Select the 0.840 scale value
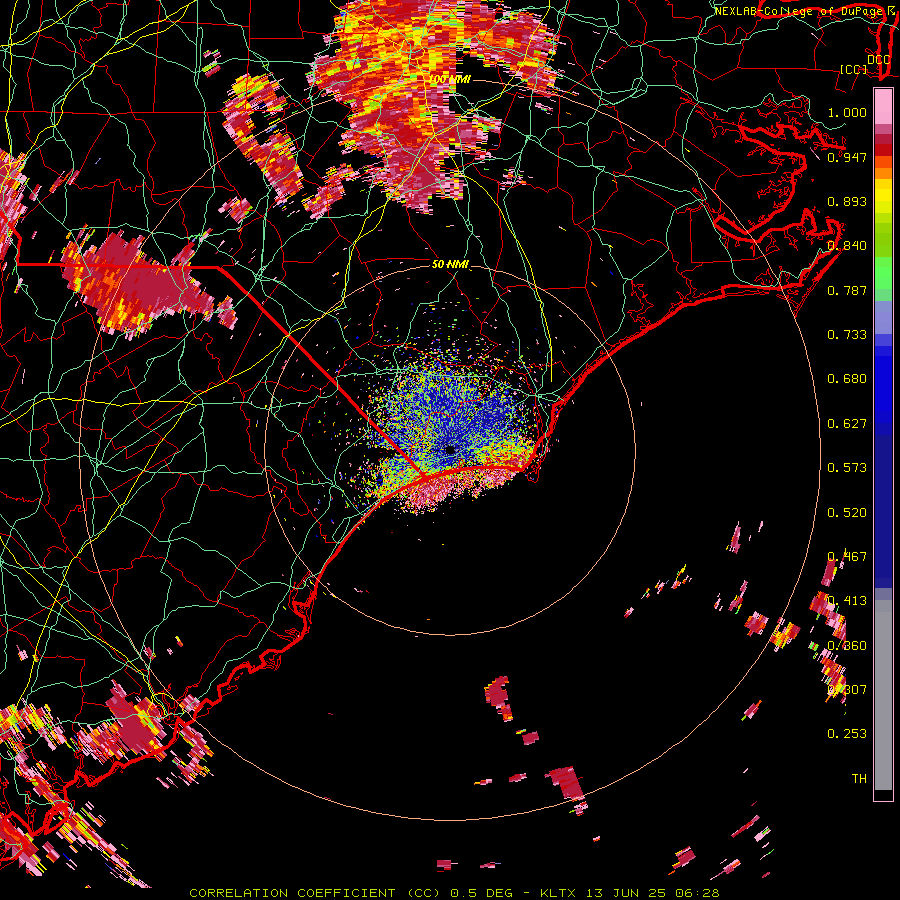Image resolution: width=900 pixels, height=900 pixels. (847, 246)
